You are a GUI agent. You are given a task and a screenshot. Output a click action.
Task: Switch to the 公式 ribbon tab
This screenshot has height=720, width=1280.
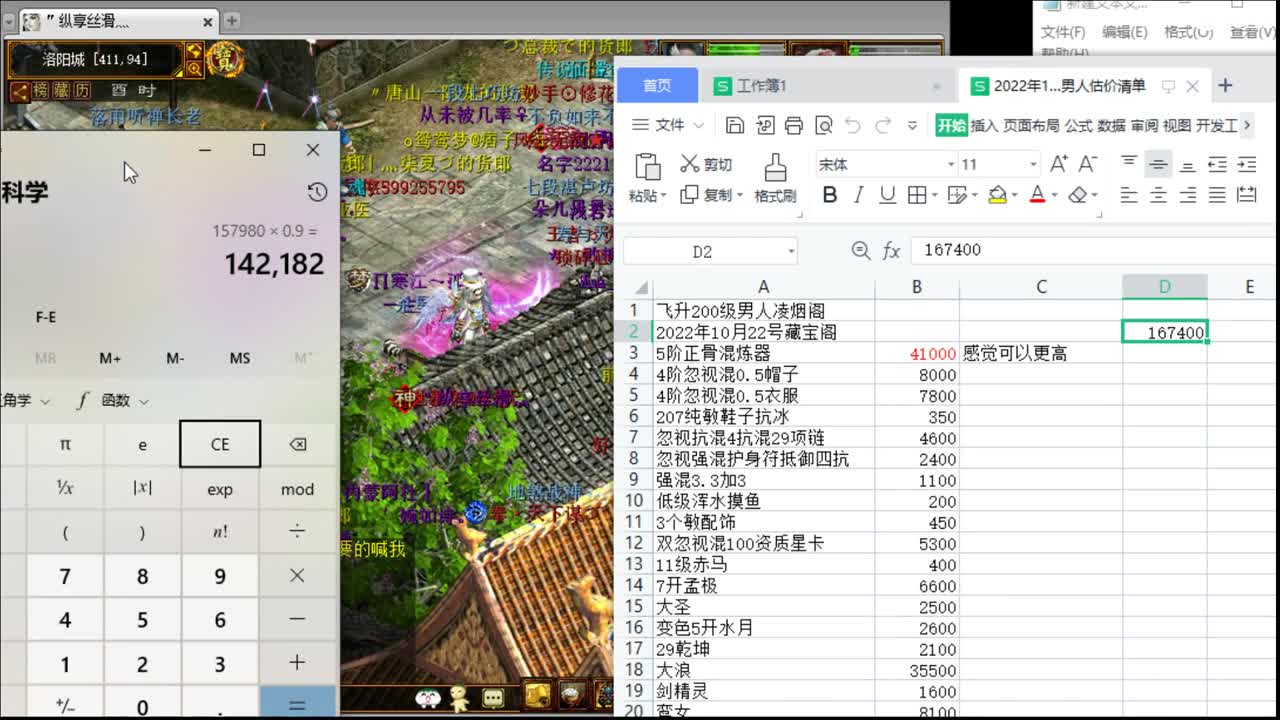[x=1079, y=125]
